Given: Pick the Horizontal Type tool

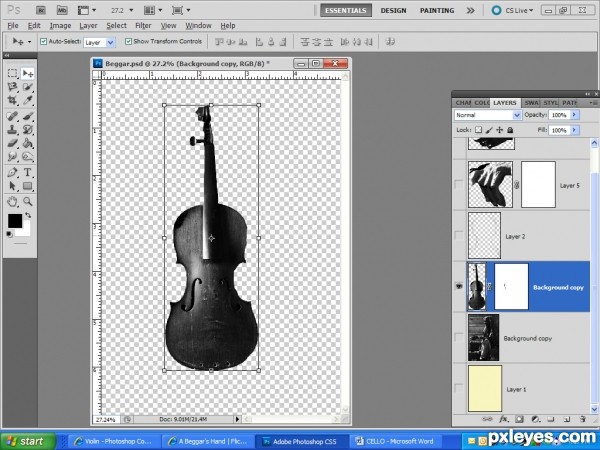Looking at the screenshot, I should click(x=28, y=172).
